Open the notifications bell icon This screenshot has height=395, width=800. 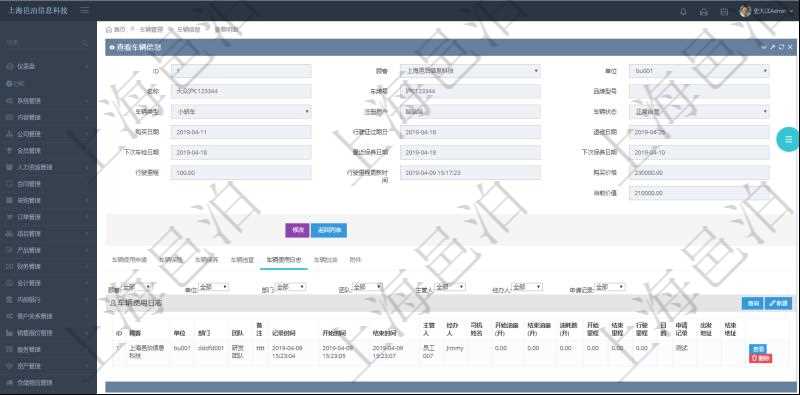point(684,12)
